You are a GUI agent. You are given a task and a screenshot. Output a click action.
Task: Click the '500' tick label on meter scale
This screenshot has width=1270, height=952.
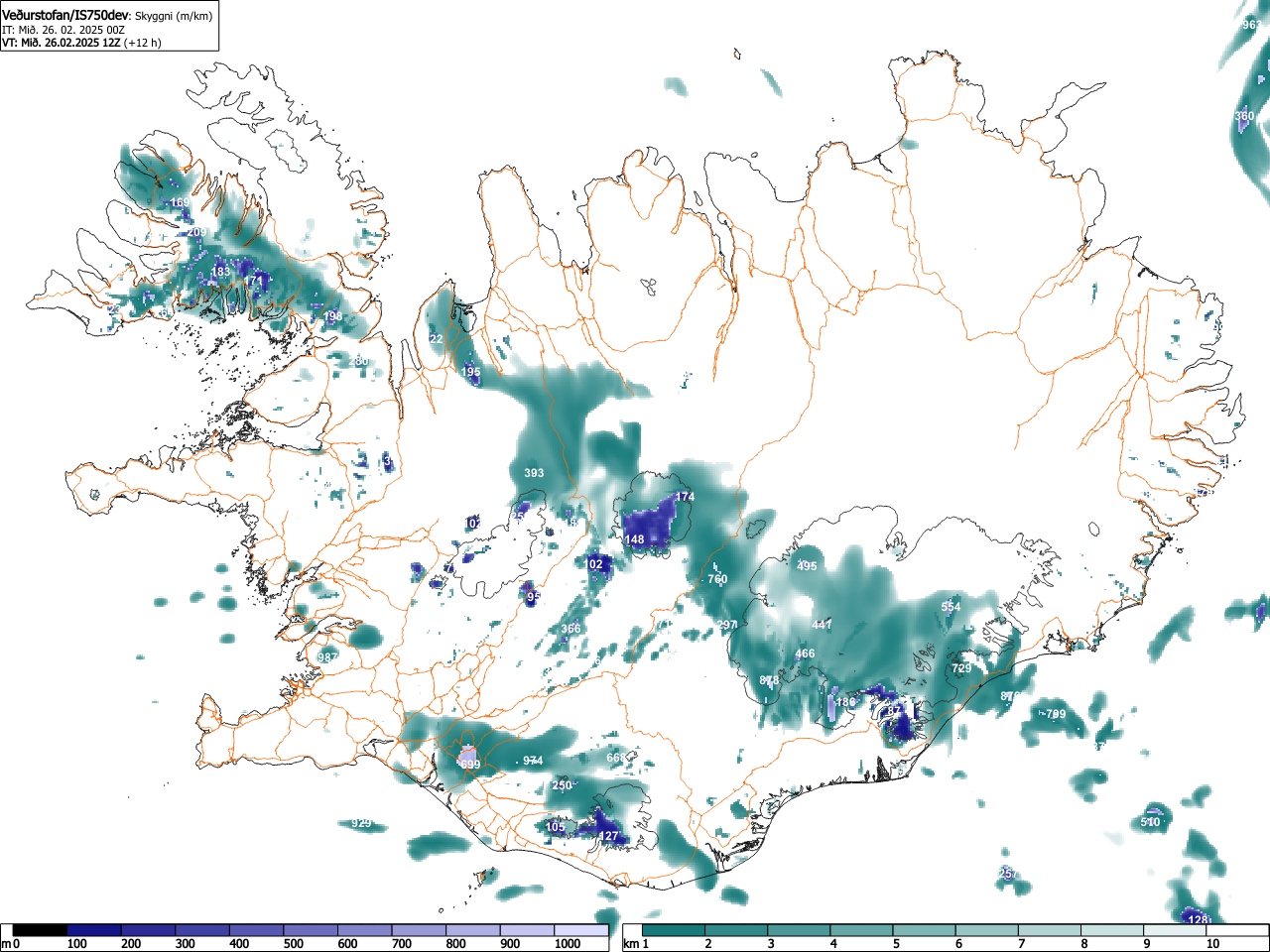coord(294,944)
